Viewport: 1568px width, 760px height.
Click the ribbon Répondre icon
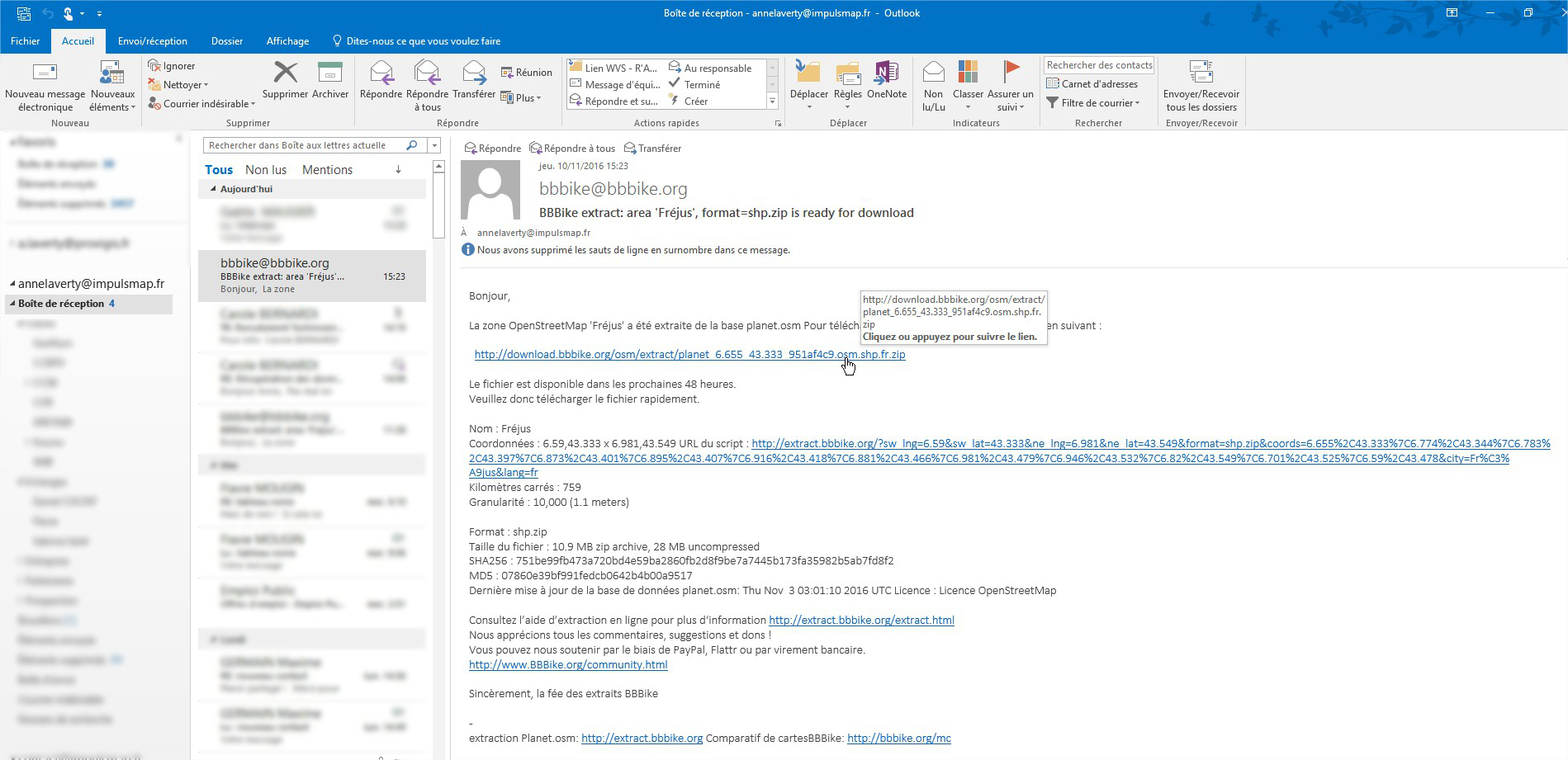(x=381, y=80)
